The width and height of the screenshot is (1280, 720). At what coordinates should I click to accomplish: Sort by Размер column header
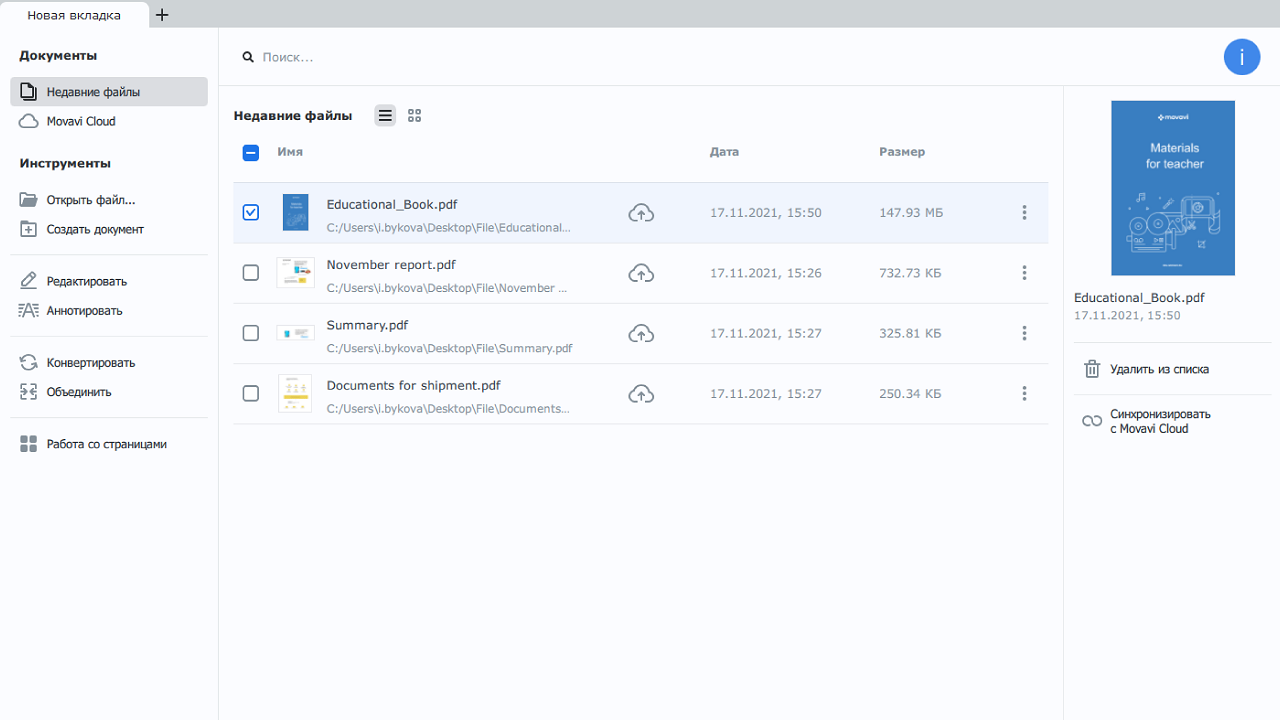pos(902,152)
